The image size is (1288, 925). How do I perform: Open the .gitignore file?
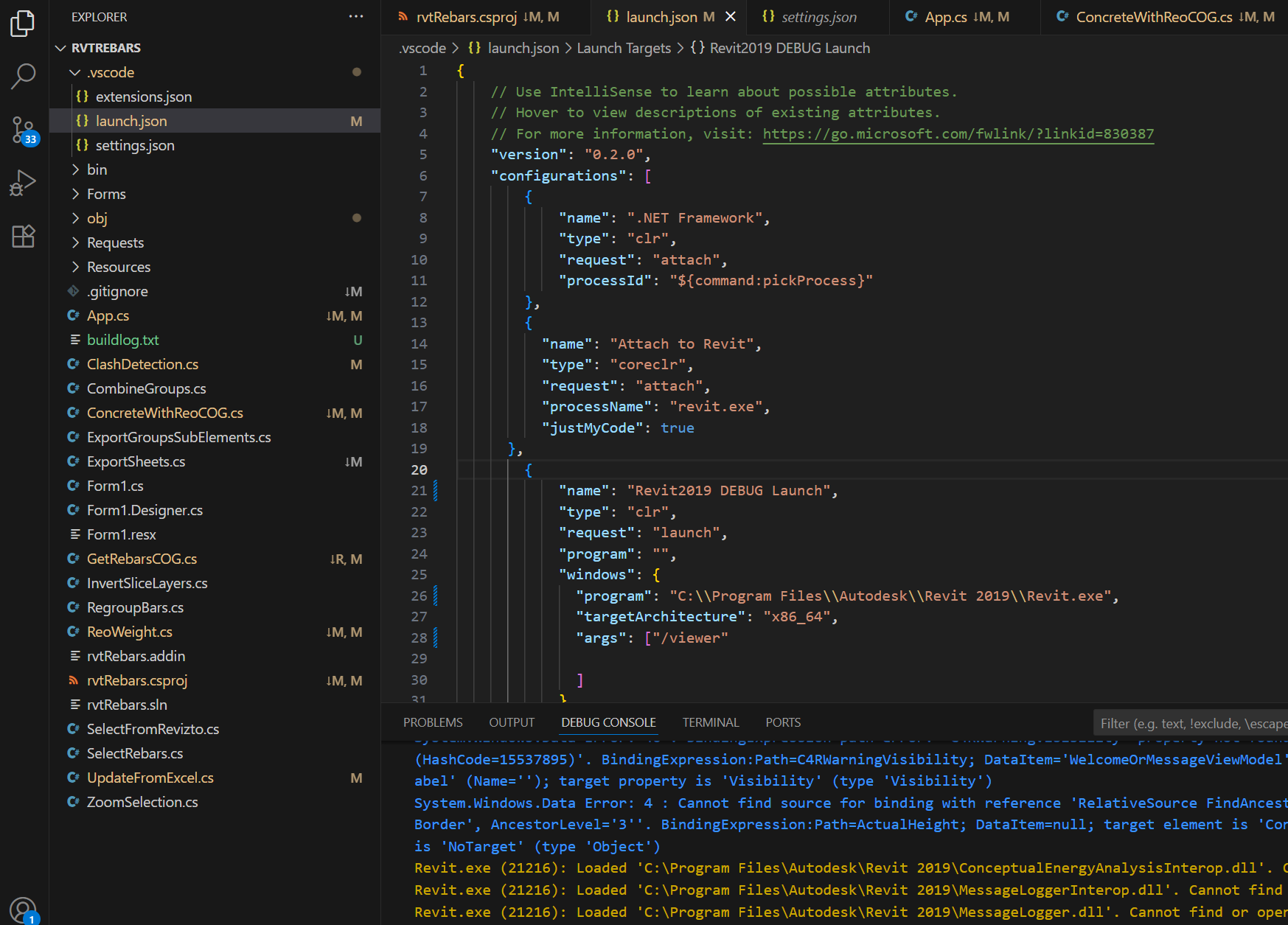point(215,291)
